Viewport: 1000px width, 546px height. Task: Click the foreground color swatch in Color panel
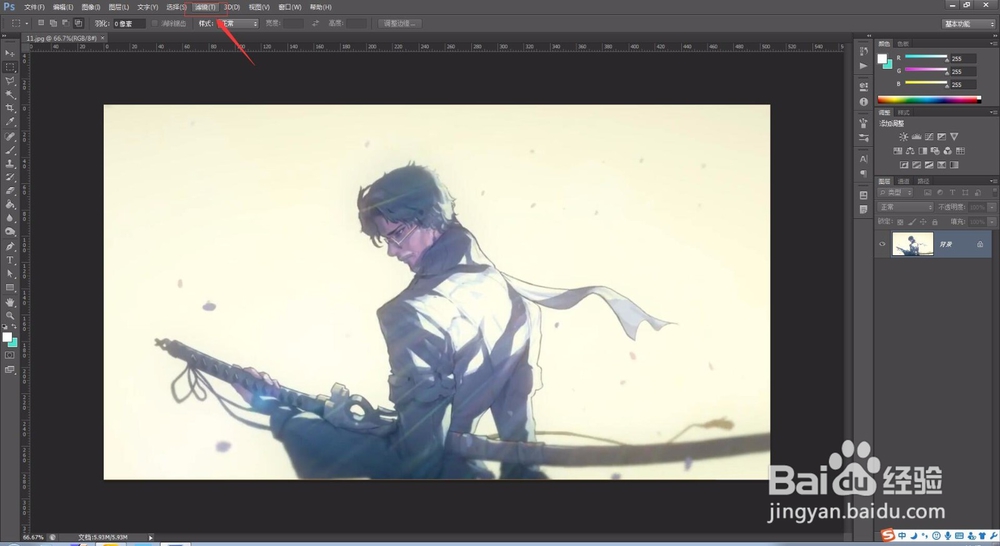pos(881,59)
